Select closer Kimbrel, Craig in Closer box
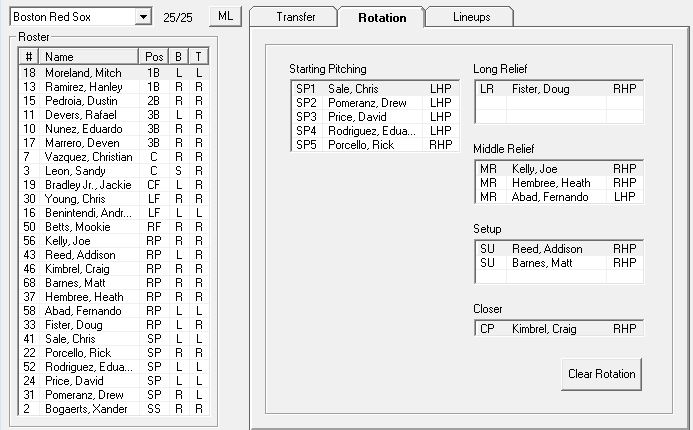693x430 pixels. coord(559,329)
